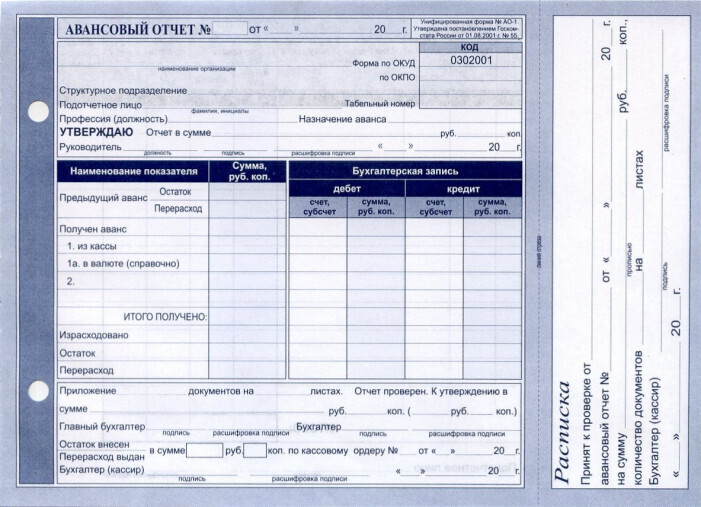This screenshot has width=701, height=507.
Task: Click the "Табельный номер" label
Action: tap(380, 104)
